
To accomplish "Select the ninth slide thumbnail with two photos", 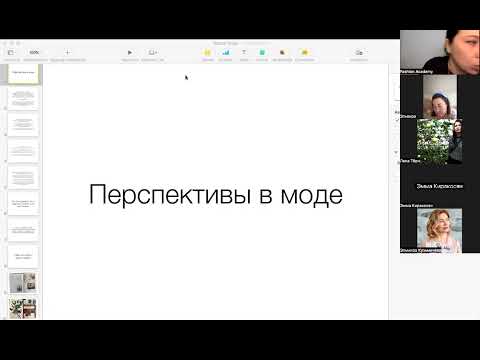I will [x=23, y=282].
